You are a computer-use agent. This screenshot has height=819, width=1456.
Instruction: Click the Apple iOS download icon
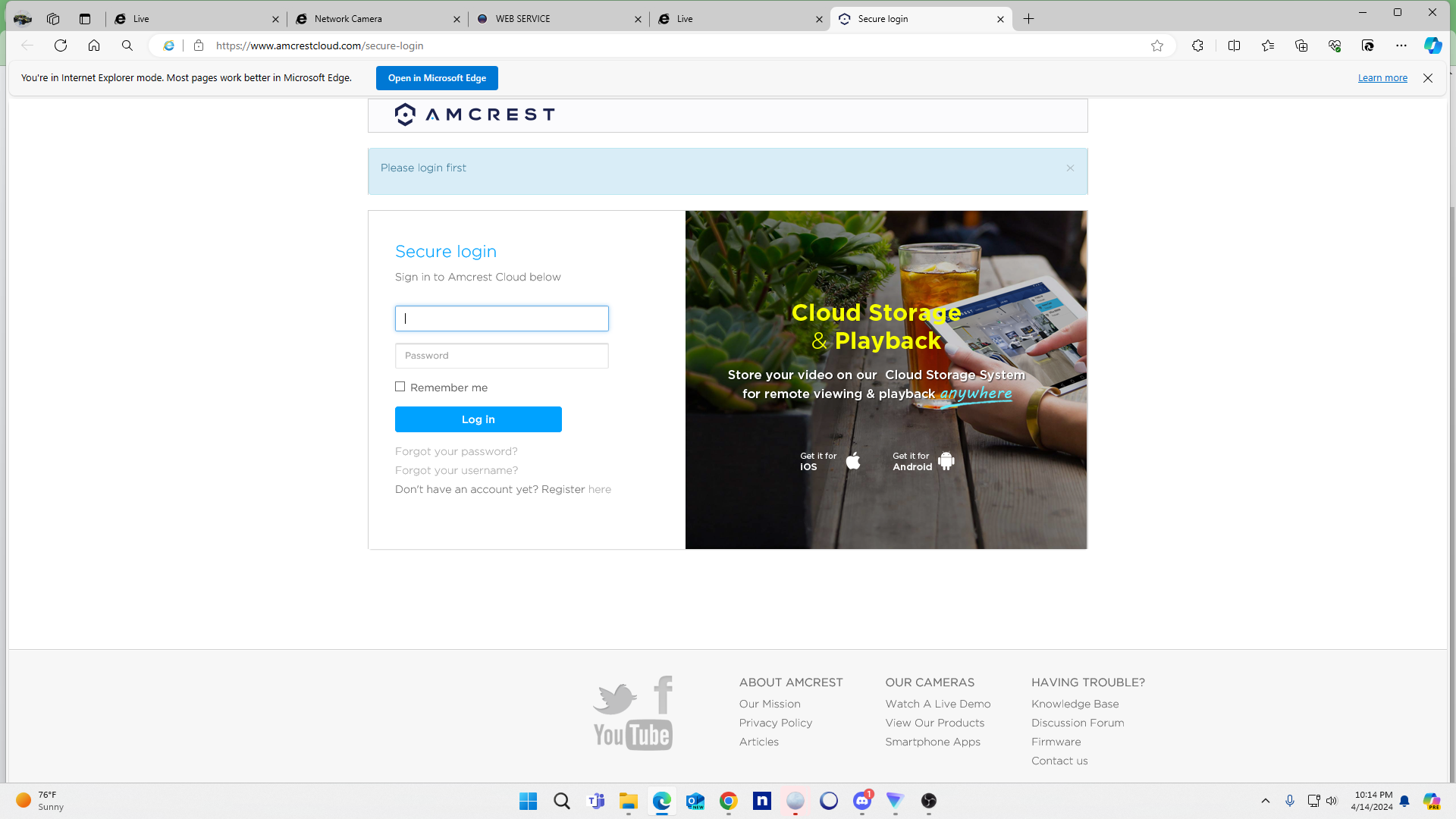coord(853,461)
